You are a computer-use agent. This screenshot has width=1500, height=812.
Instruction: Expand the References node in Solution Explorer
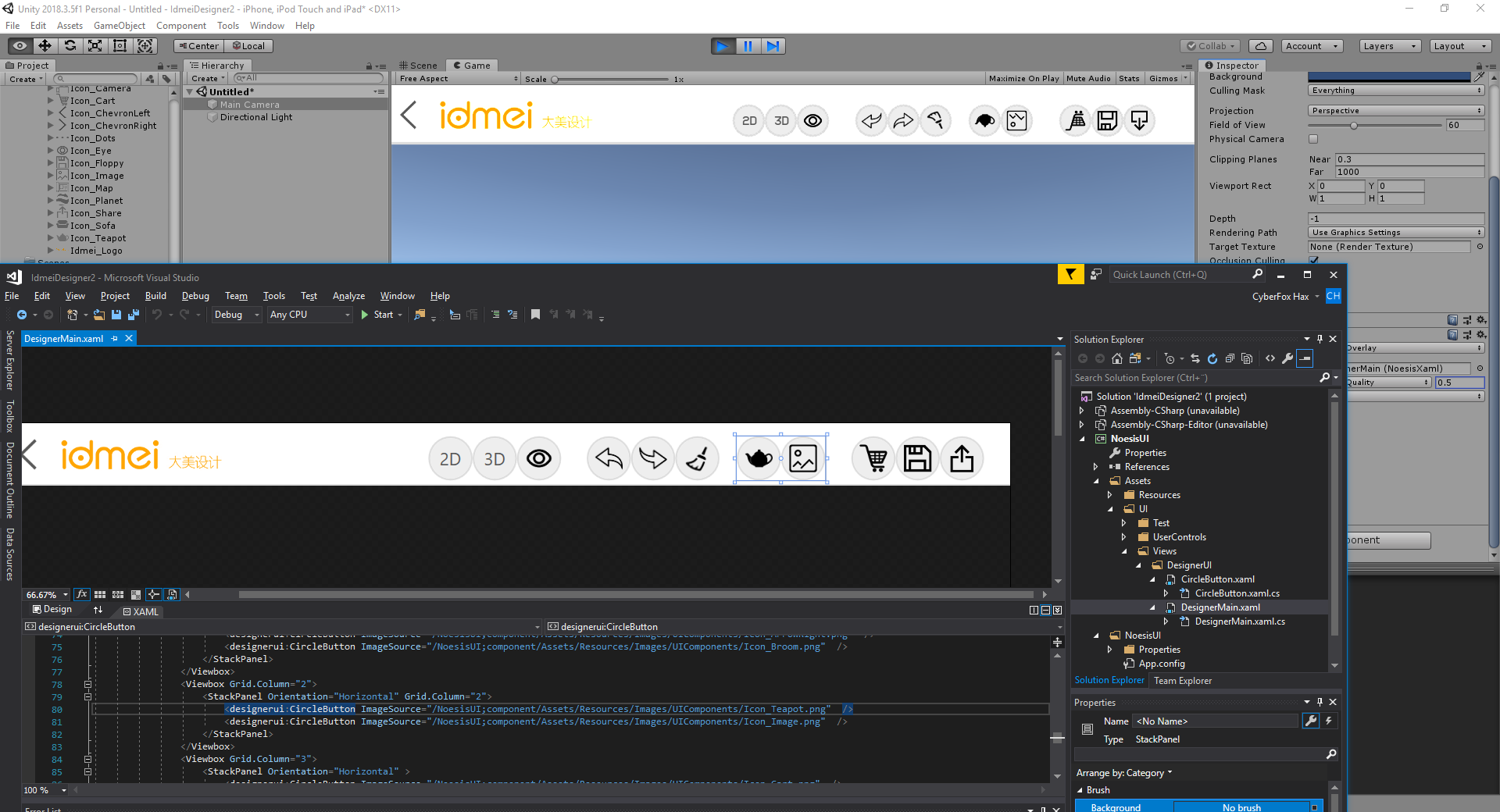coord(1096,467)
